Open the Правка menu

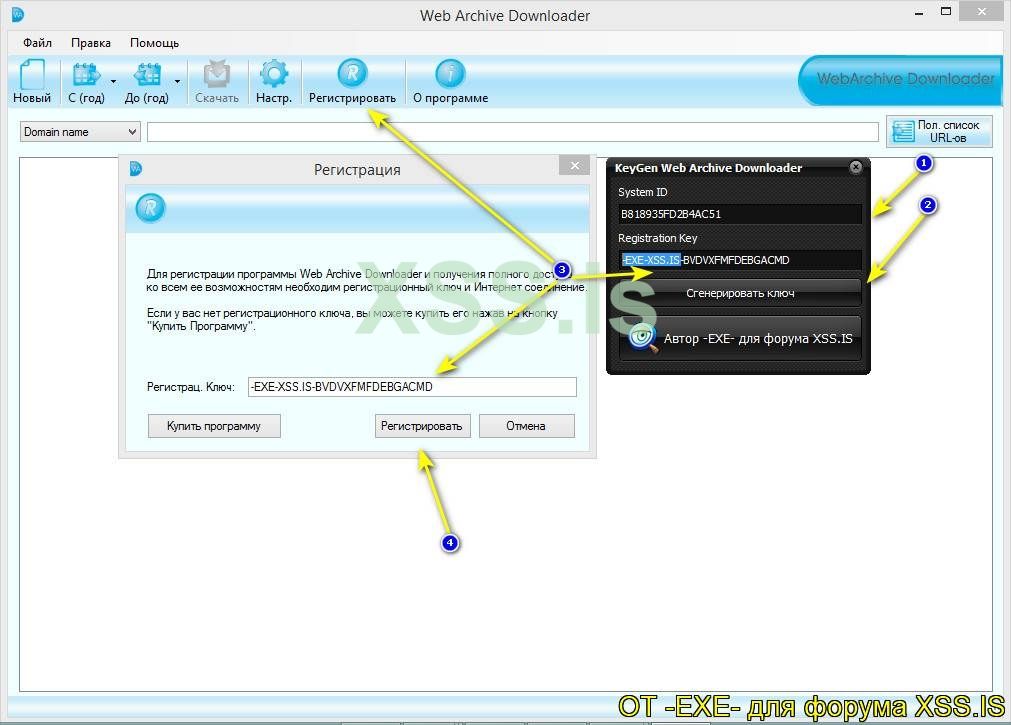pyautogui.click(x=91, y=43)
